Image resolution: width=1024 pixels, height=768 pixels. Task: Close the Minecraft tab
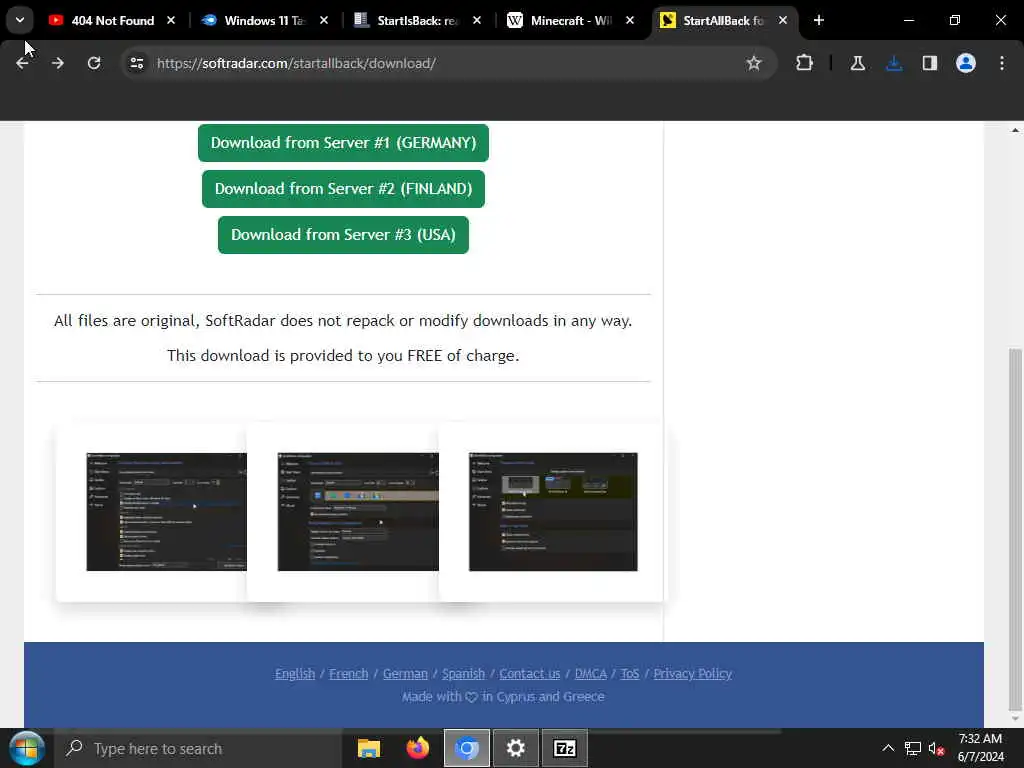[630, 21]
